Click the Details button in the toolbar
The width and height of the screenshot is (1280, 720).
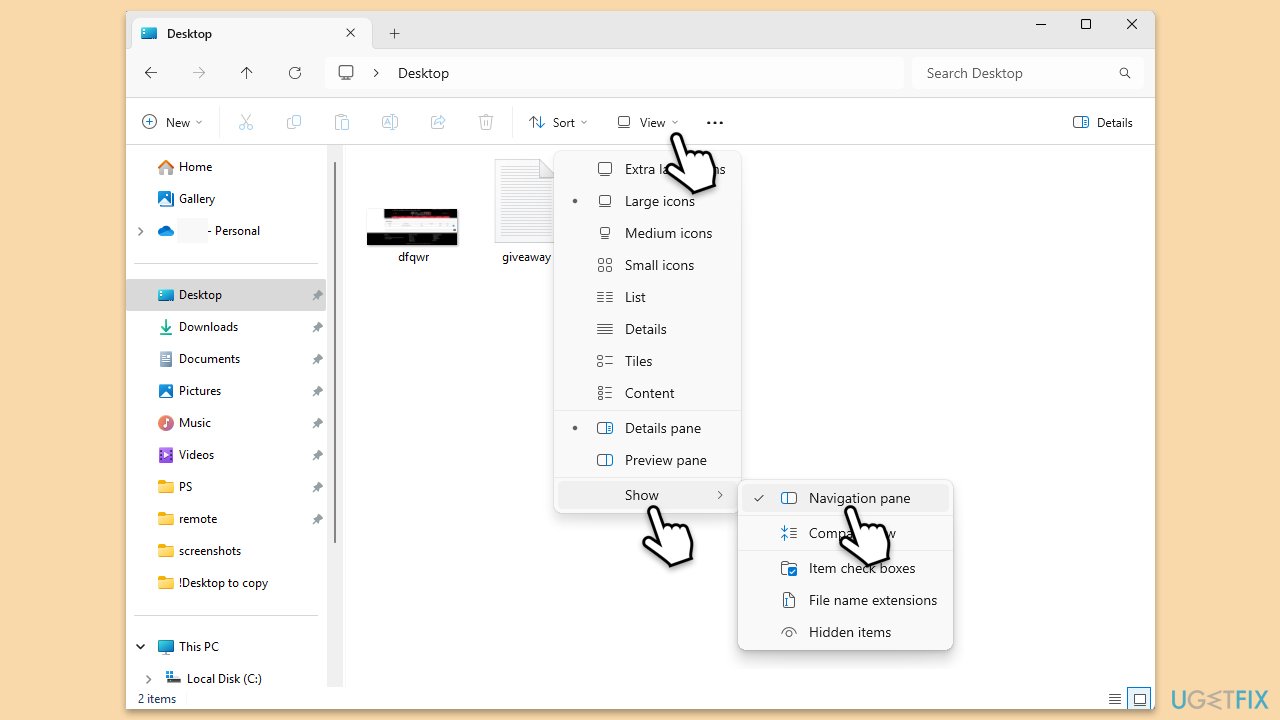(1103, 123)
